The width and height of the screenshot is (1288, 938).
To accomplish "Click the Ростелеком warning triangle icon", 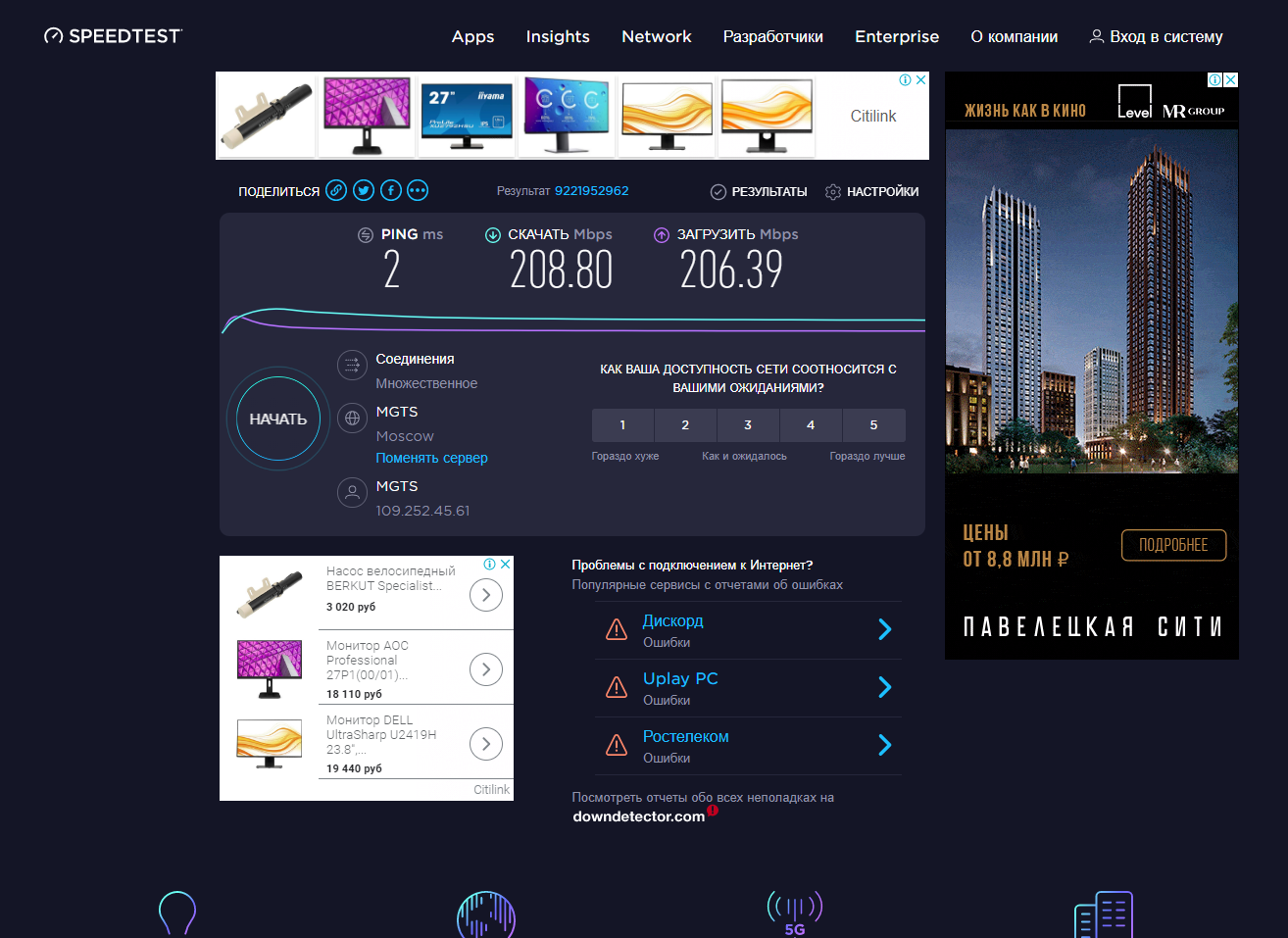I will tap(617, 745).
